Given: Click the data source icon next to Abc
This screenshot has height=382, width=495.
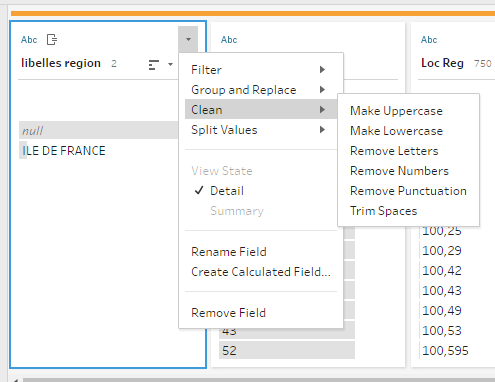Looking at the screenshot, I should pos(52,40).
